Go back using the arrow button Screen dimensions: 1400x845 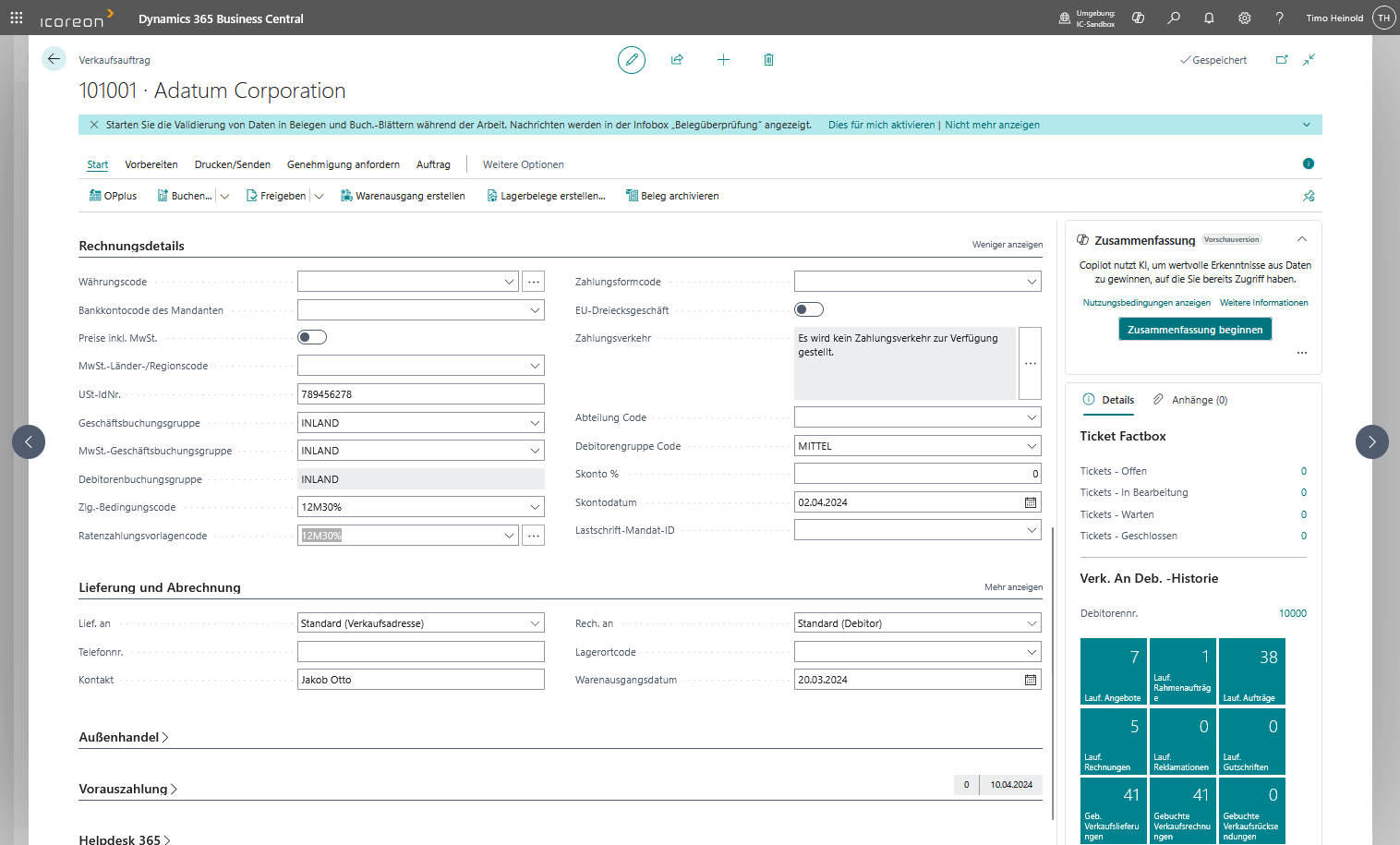pos(54,59)
